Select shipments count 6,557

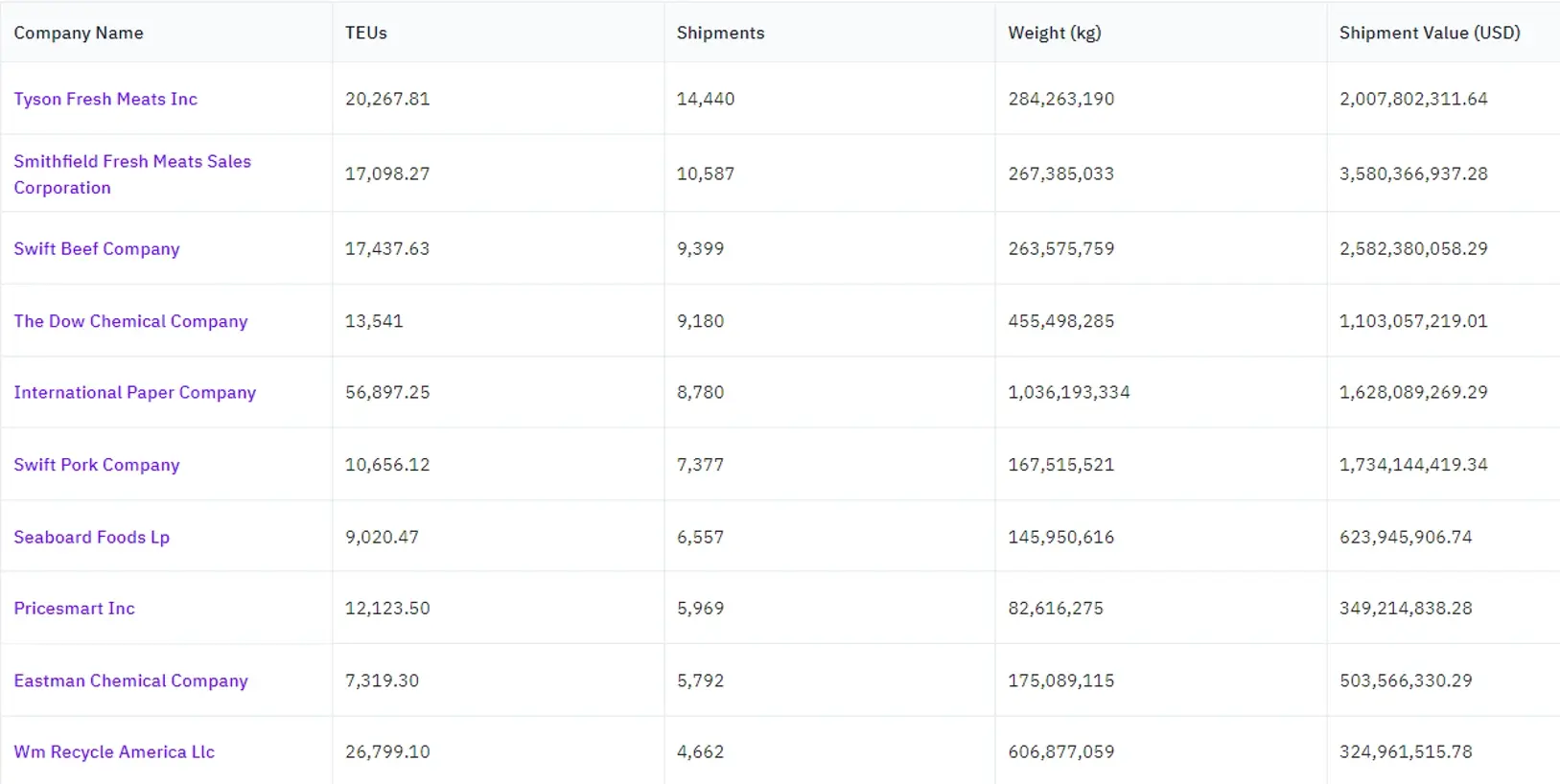[700, 537]
